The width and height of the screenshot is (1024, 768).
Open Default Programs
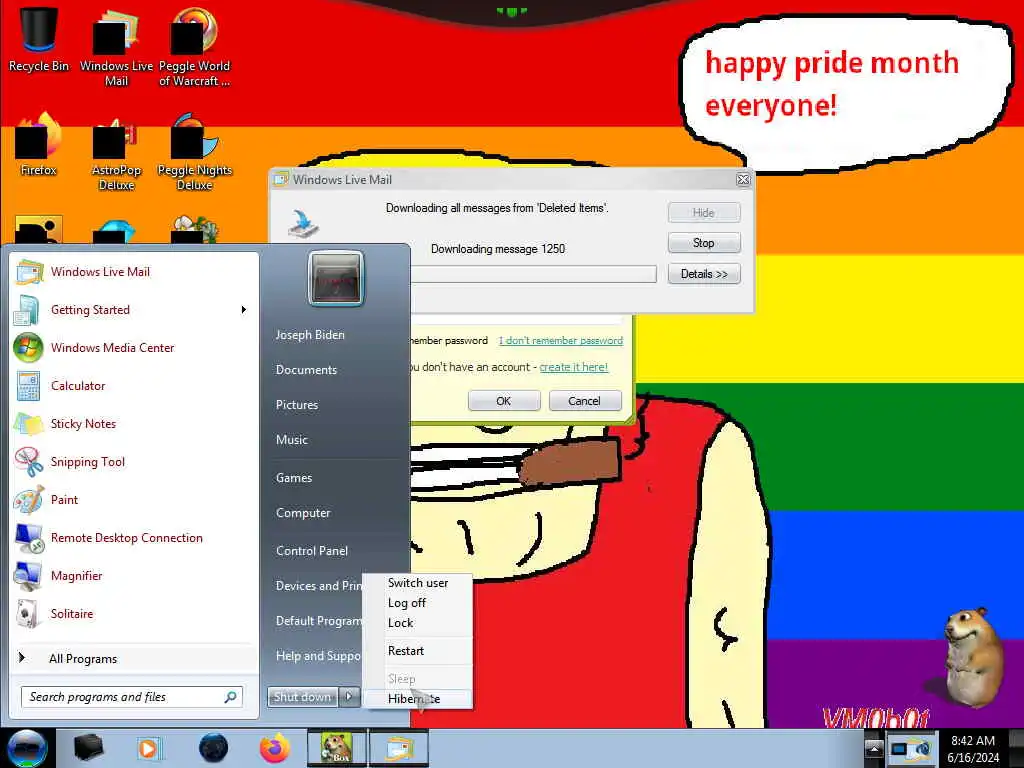[317, 621]
